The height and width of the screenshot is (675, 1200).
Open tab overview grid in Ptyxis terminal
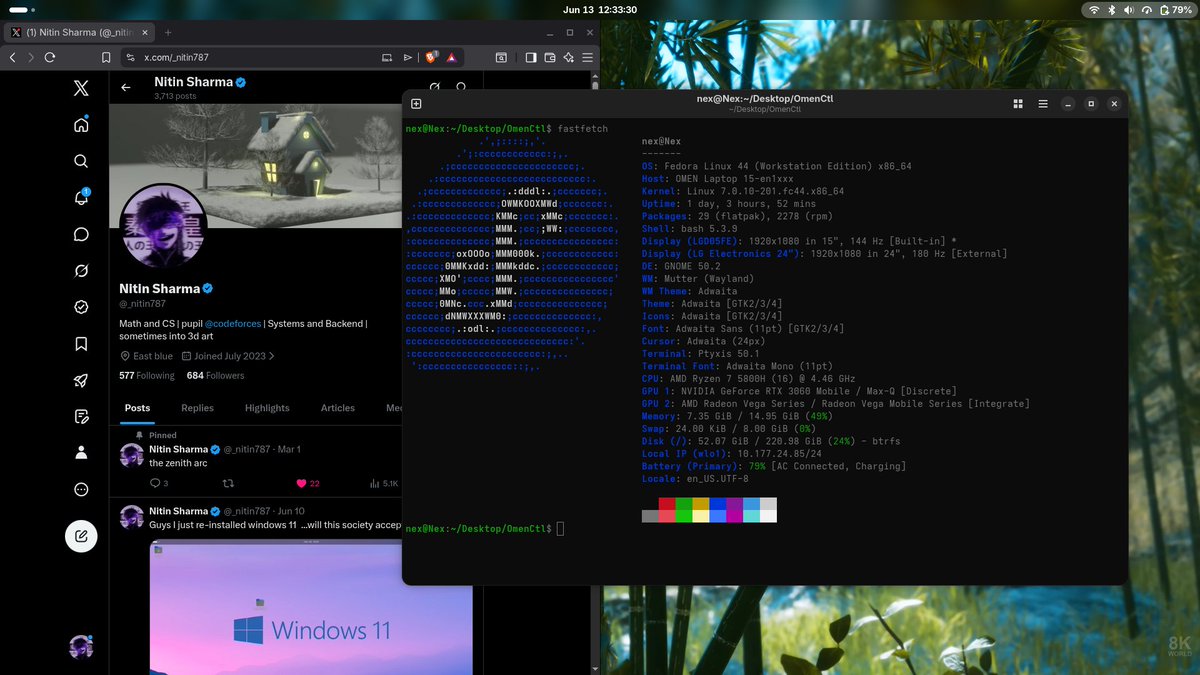1018,103
